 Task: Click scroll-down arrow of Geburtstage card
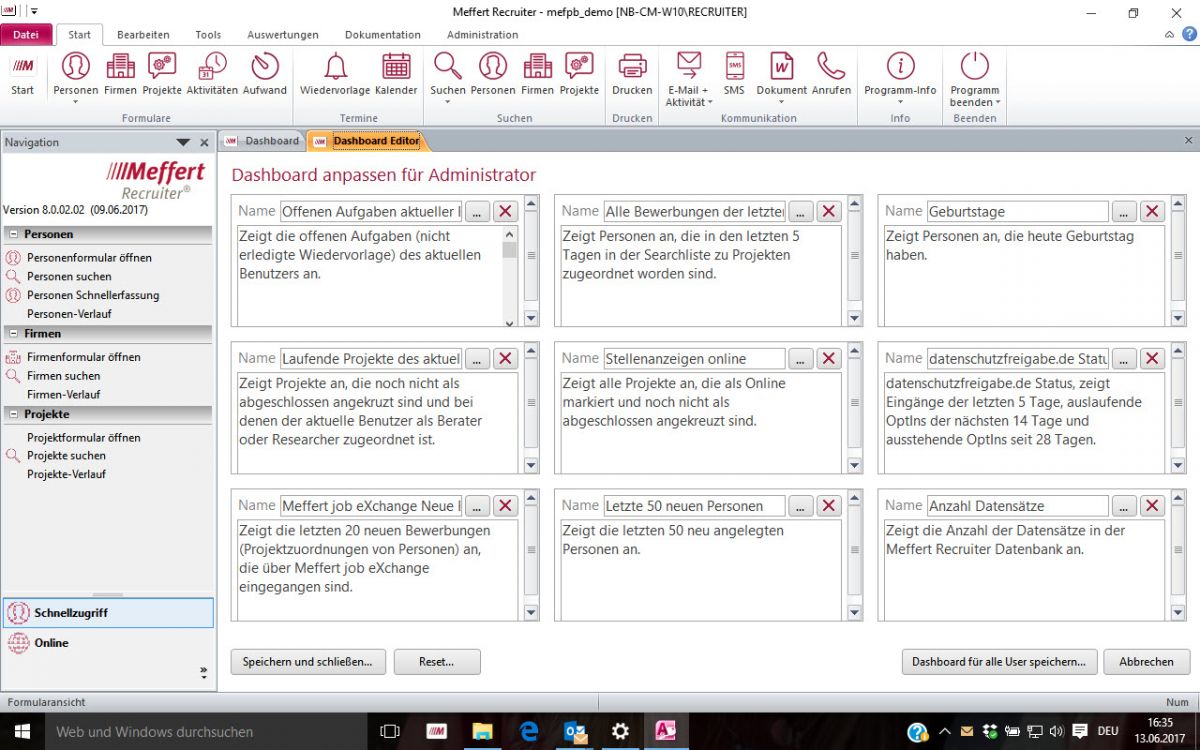pos(1177,319)
